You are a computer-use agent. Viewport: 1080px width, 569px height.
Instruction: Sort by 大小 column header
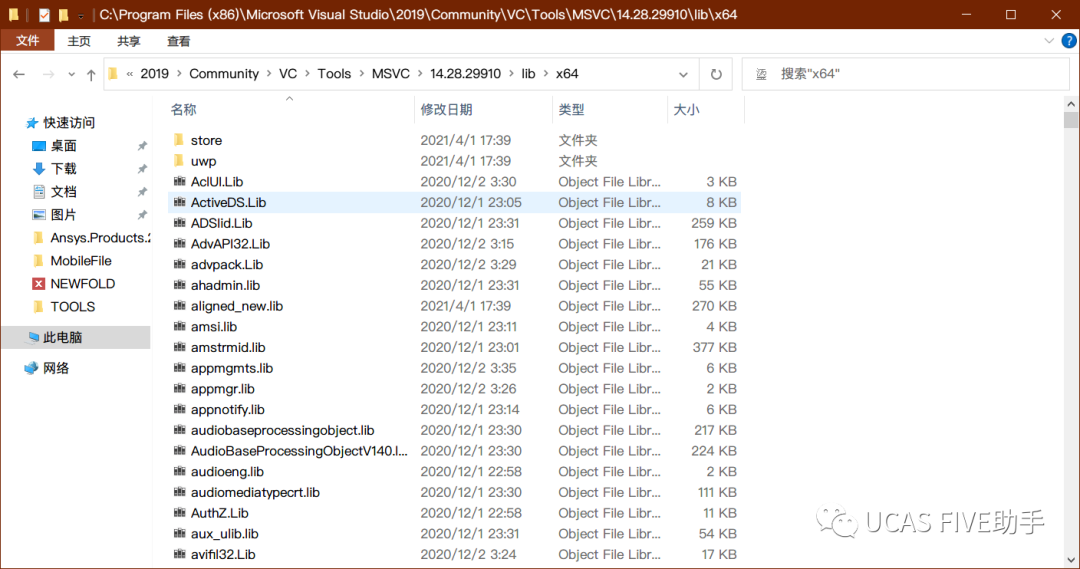[x=686, y=110]
